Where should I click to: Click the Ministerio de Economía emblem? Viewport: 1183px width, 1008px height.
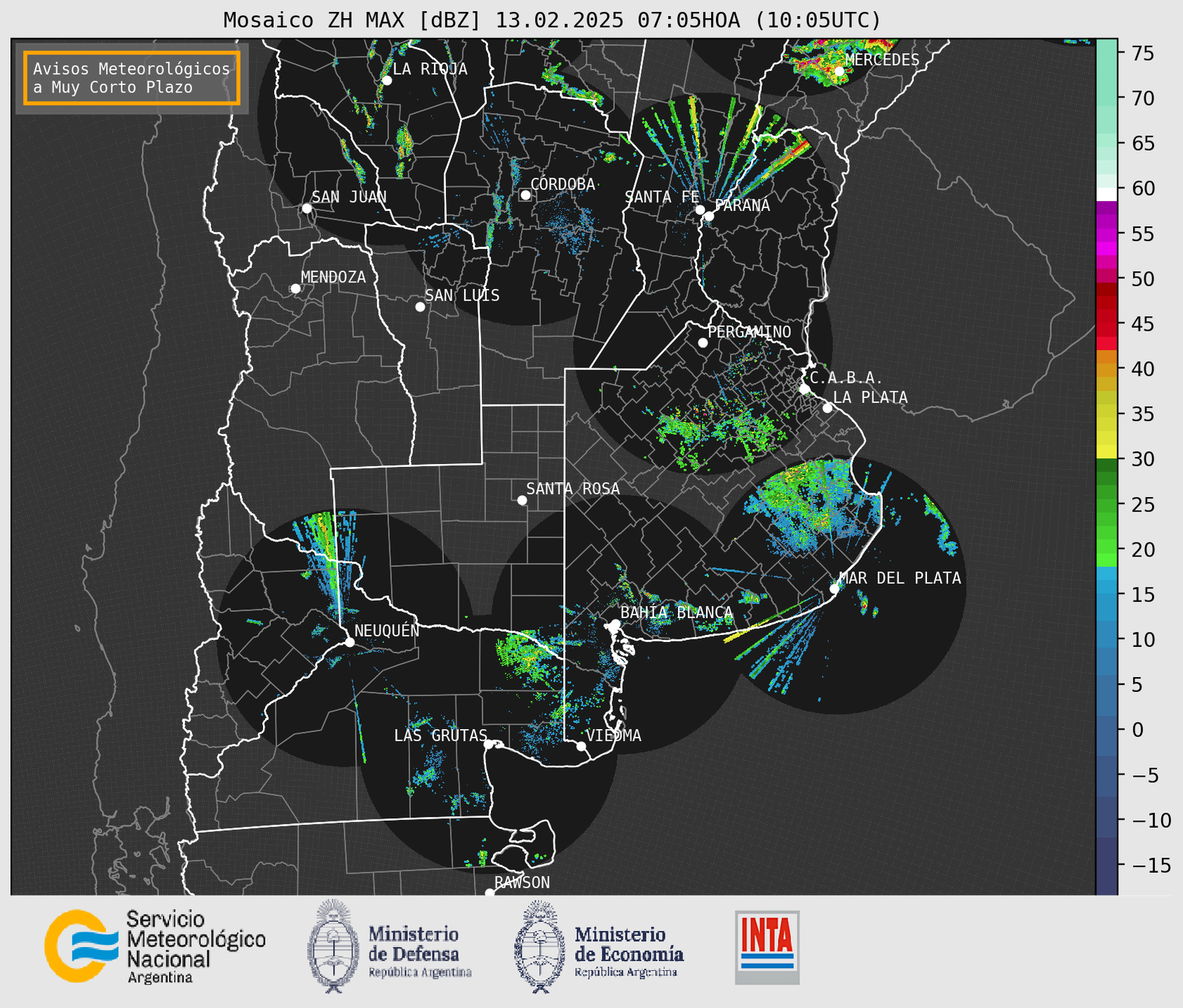click(x=539, y=946)
